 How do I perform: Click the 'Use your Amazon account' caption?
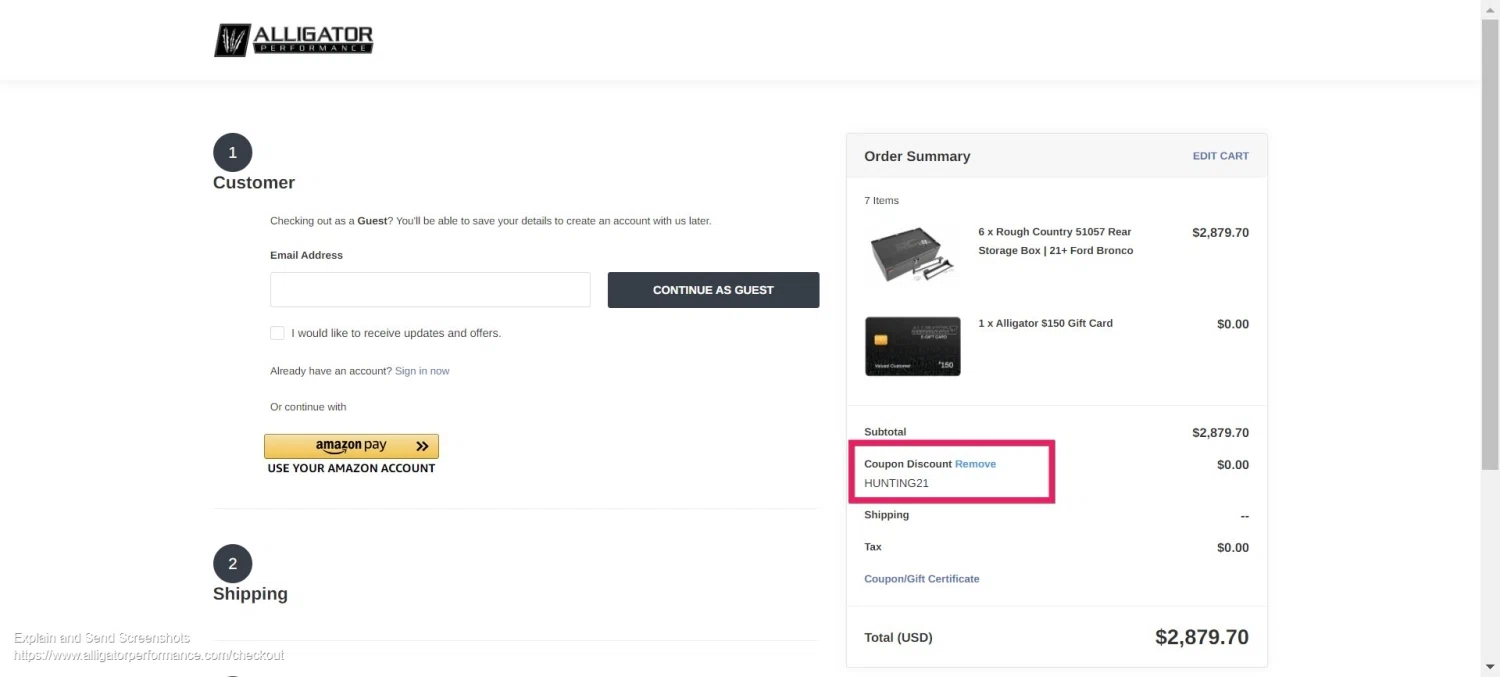point(351,468)
